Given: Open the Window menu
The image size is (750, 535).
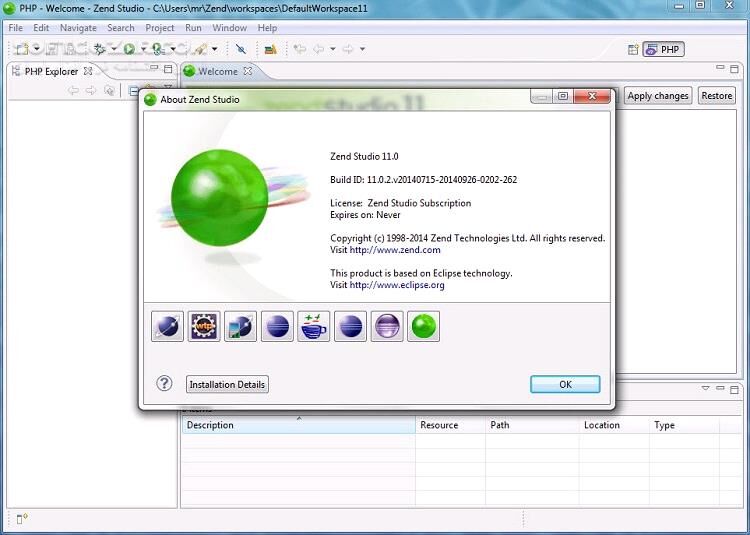Looking at the screenshot, I should pos(230,28).
